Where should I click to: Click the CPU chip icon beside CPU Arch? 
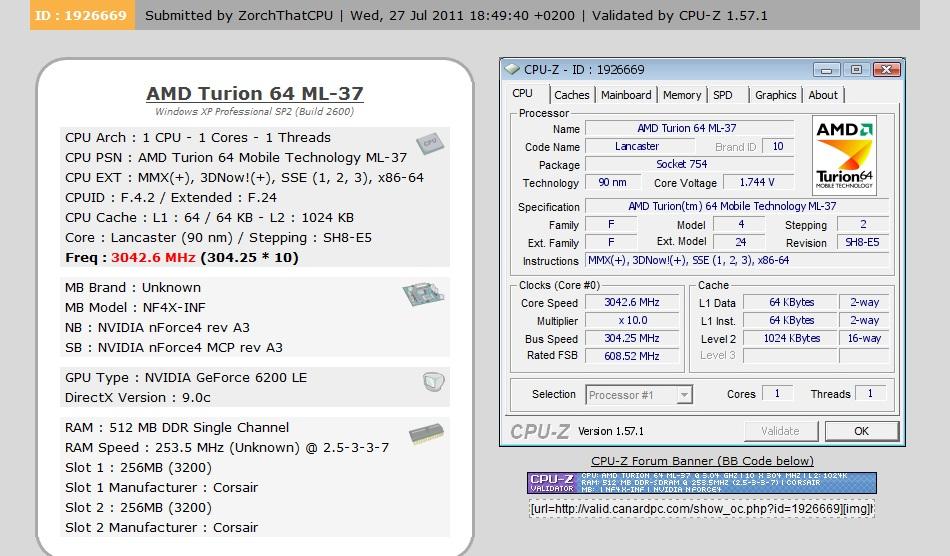coord(430,143)
